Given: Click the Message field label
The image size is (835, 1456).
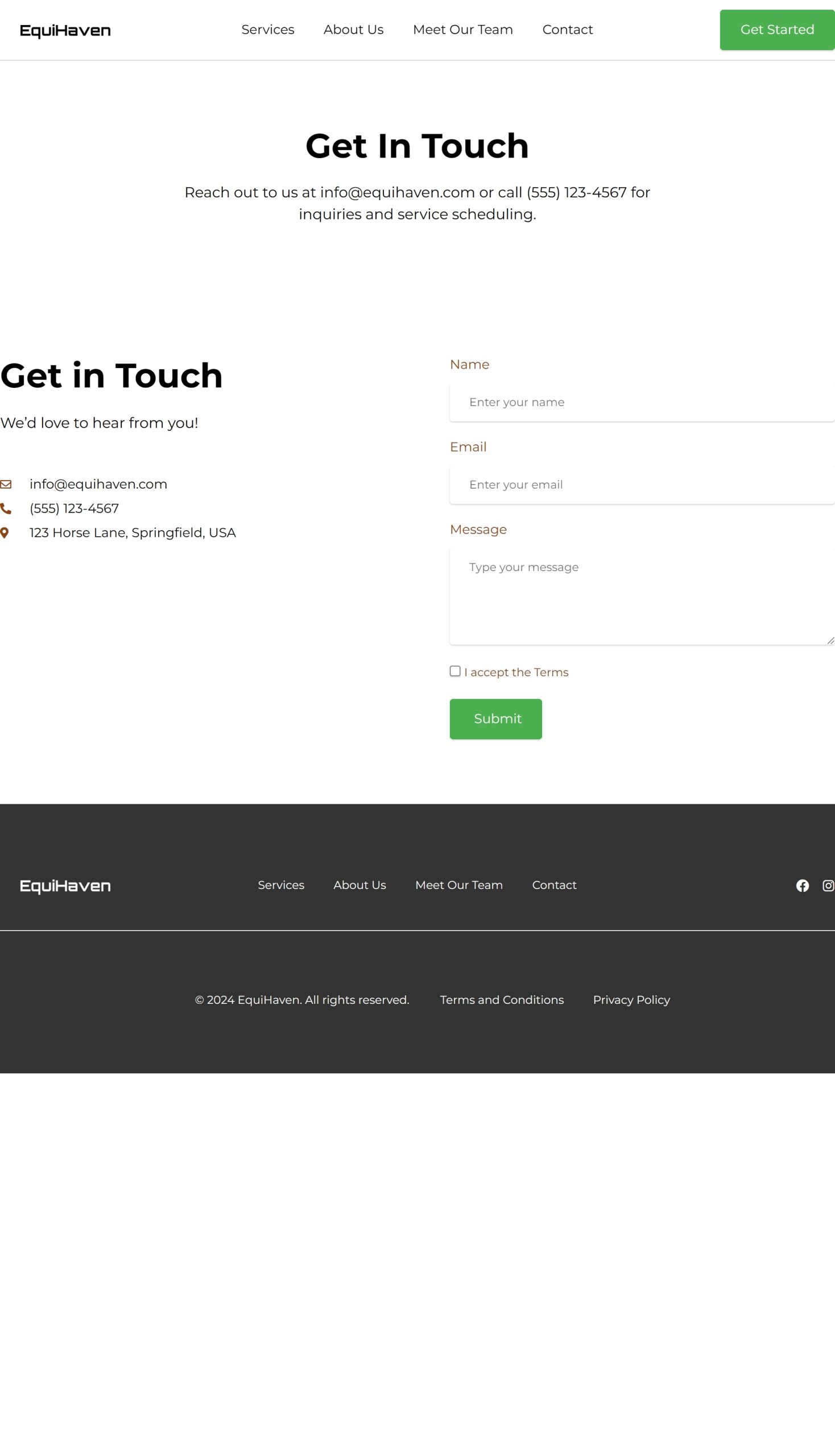Looking at the screenshot, I should point(478,530).
